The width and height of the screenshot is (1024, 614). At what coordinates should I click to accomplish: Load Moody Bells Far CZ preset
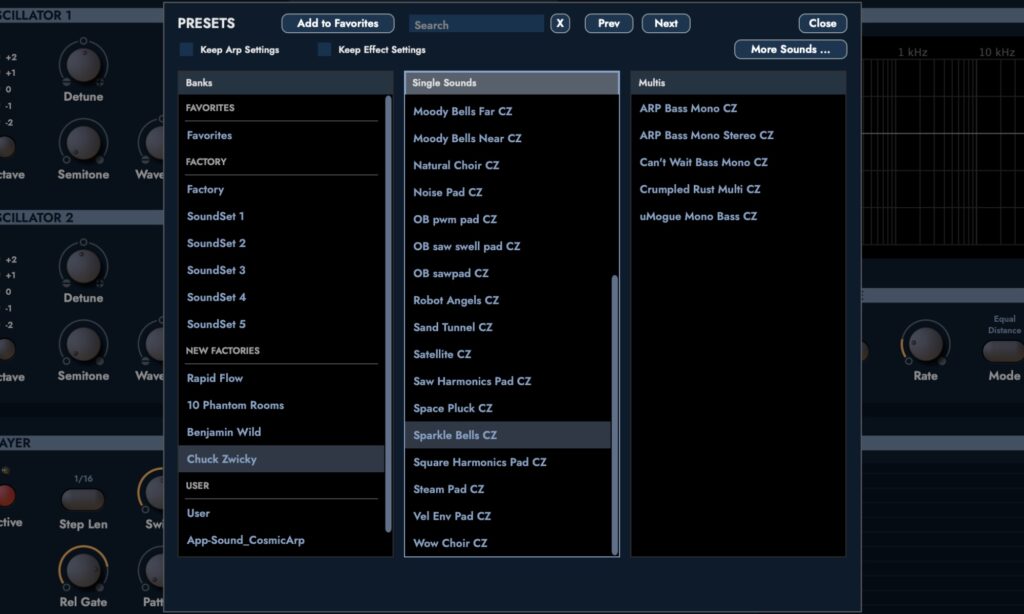click(508, 112)
